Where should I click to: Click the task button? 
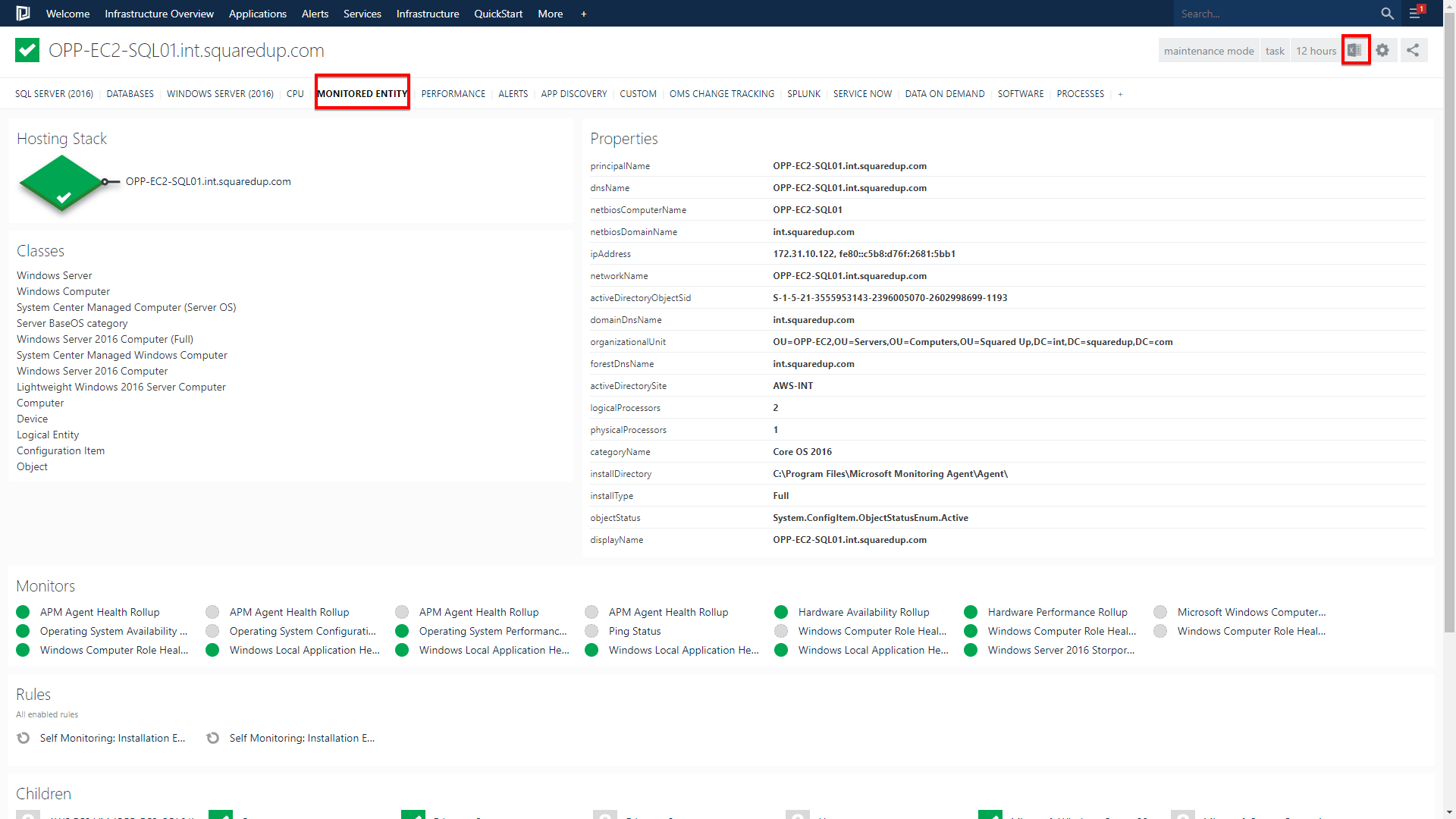pos(1275,50)
